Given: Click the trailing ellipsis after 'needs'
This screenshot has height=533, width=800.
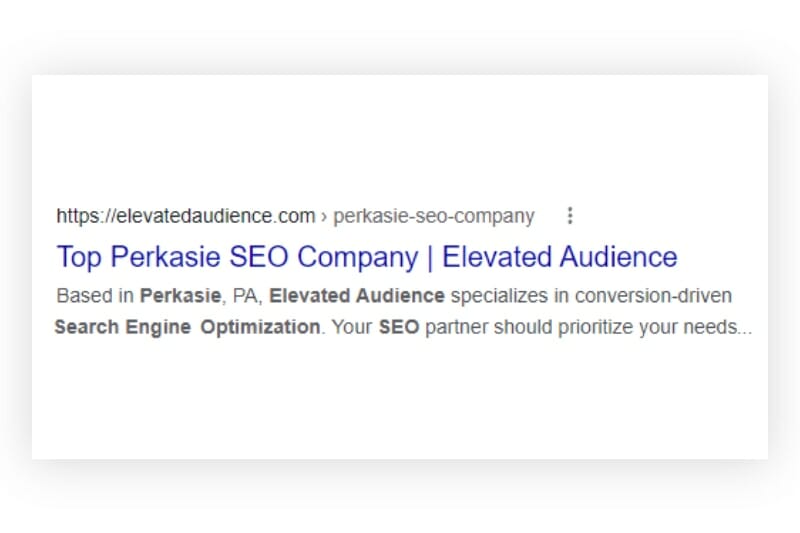Looking at the screenshot, I should [x=743, y=329].
